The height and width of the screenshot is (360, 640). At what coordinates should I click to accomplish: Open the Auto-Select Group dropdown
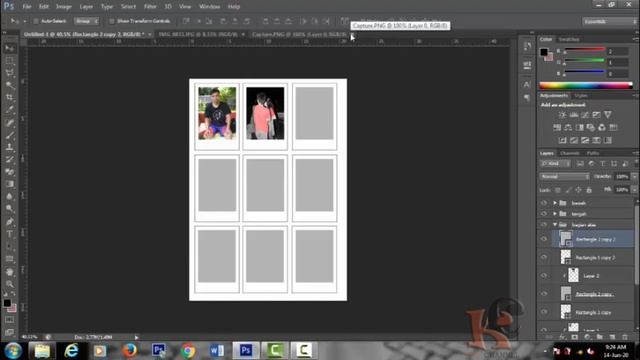(x=87, y=21)
